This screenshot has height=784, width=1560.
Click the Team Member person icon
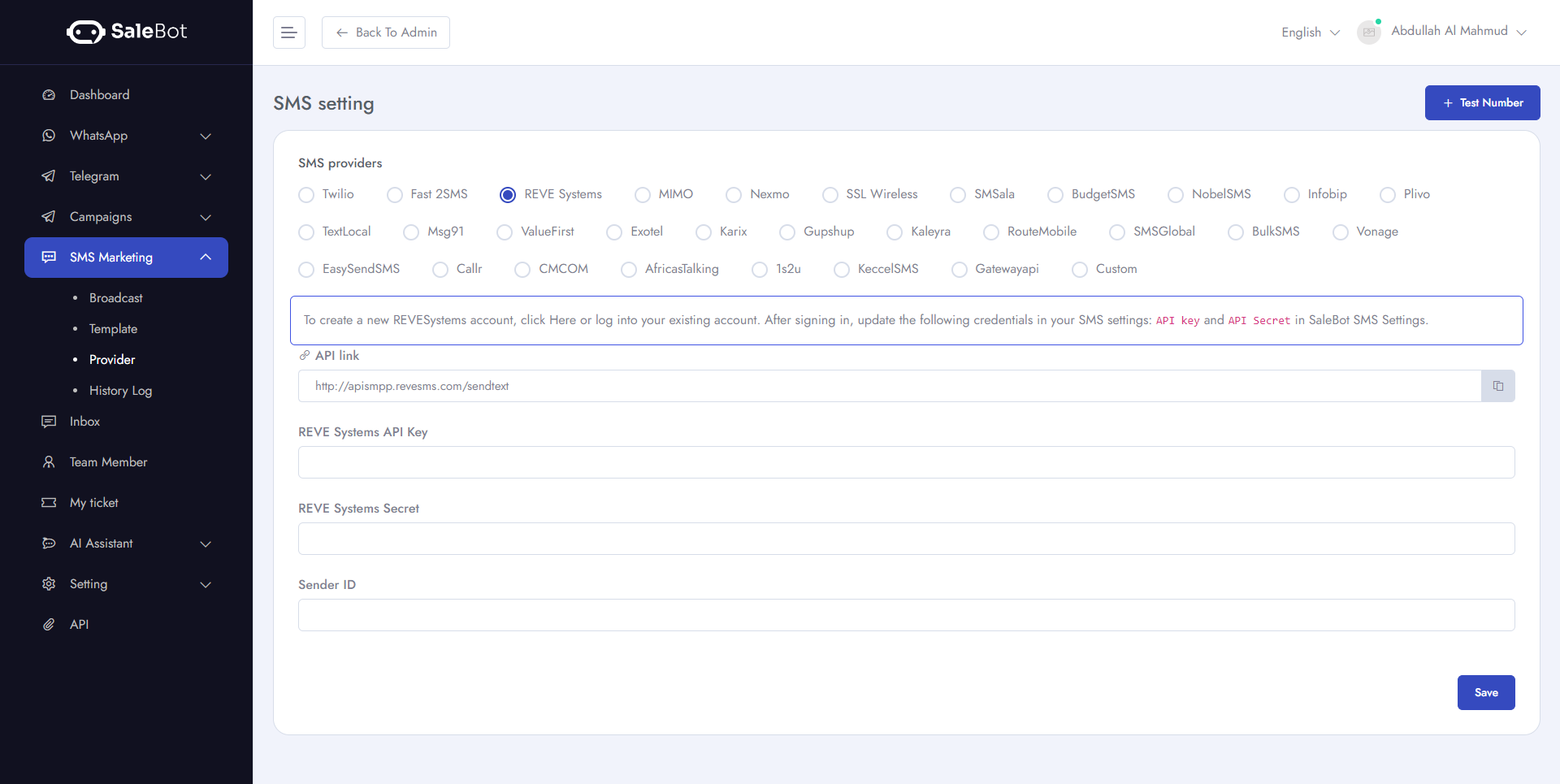click(x=49, y=462)
